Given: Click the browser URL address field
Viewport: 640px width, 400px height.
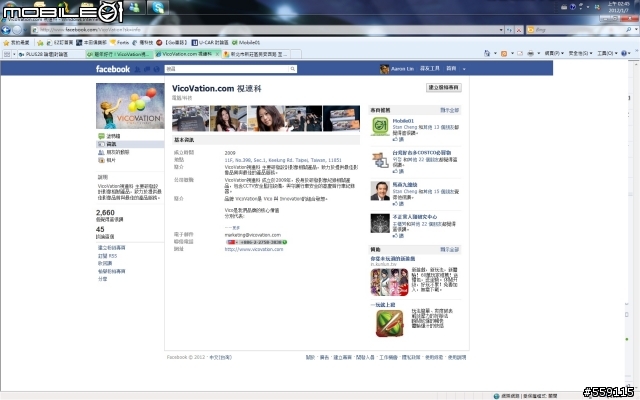Looking at the screenshot, I should pos(265,30).
